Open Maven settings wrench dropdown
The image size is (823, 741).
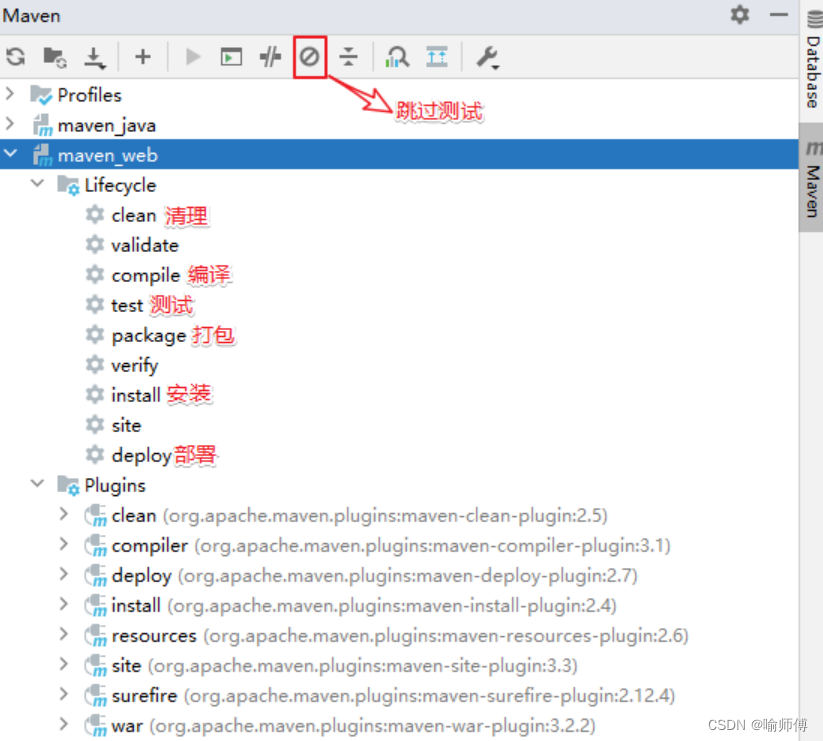(x=488, y=58)
